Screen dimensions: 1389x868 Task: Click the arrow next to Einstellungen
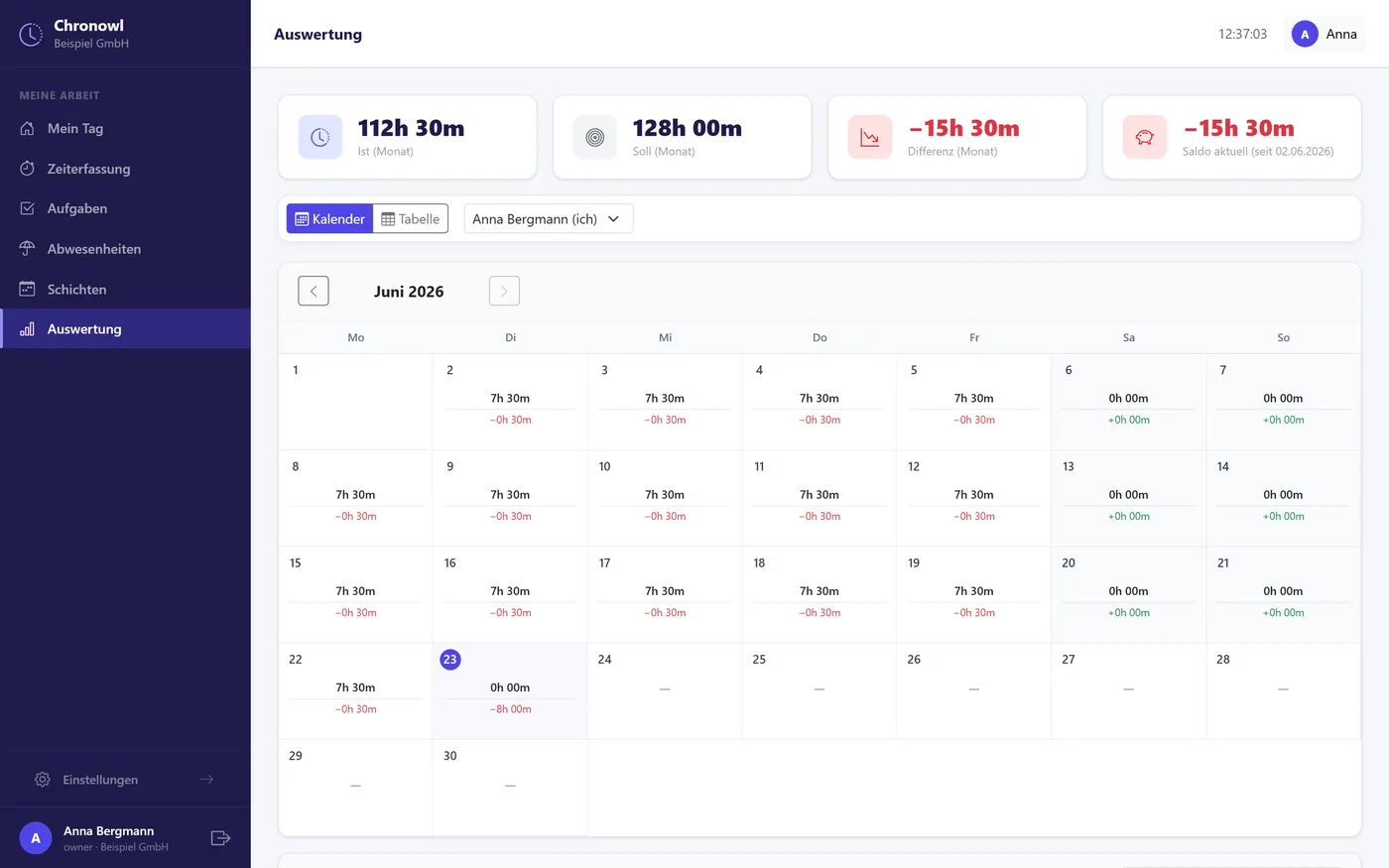(206, 780)
